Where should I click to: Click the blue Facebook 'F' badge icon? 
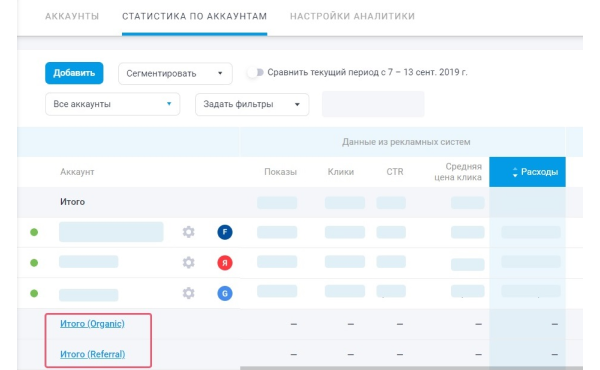click(x=225, y=232)
